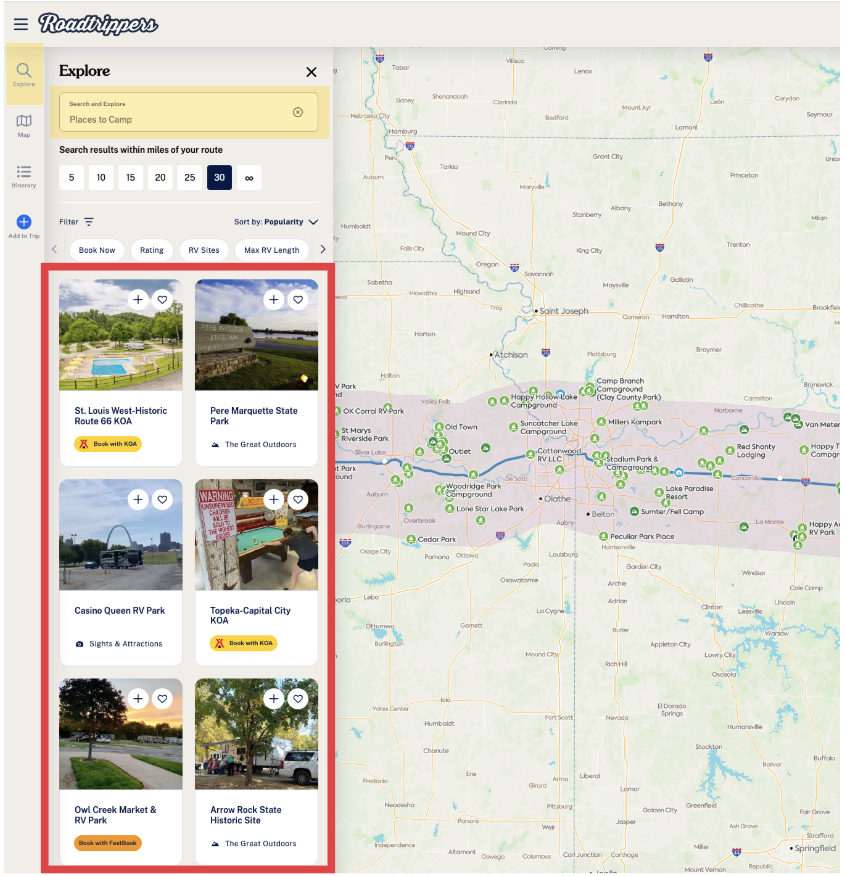Select the 20 miles radius option
This screenshot has height=876, width=846.
(160, 178)
